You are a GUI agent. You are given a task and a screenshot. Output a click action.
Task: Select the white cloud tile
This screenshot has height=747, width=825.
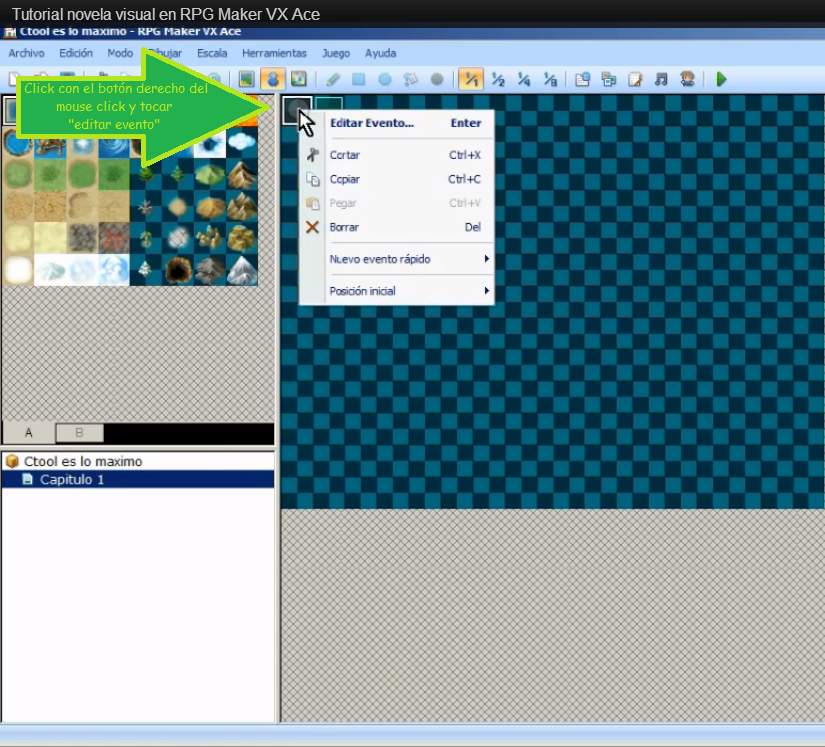tap(242, 142)
